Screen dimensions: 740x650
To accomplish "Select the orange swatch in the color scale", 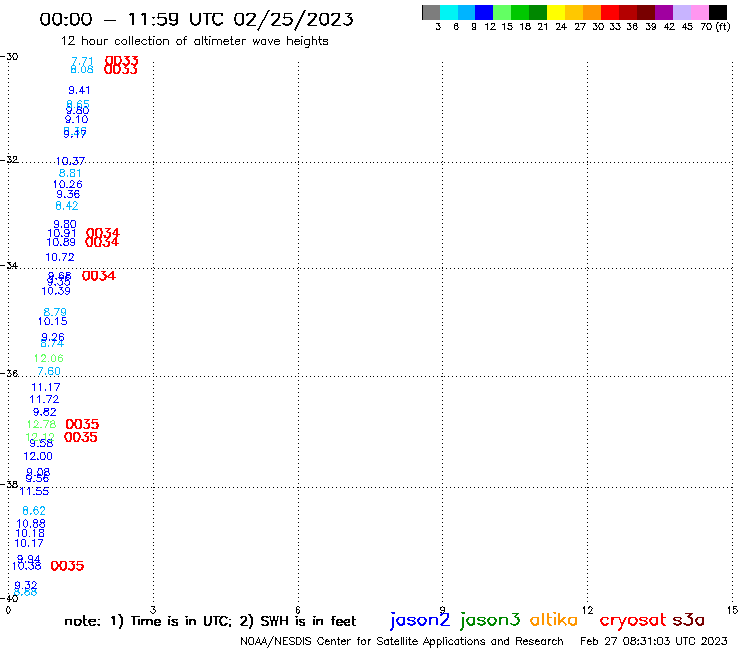I will click(x=592, y=12).
